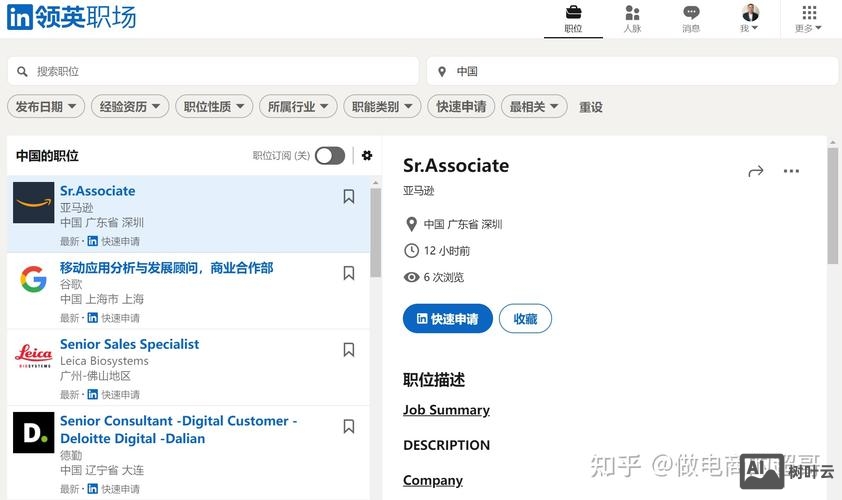The image size is (842, 500).
Task: Open the Senior Sales Specialist job link
Action: 129,344
